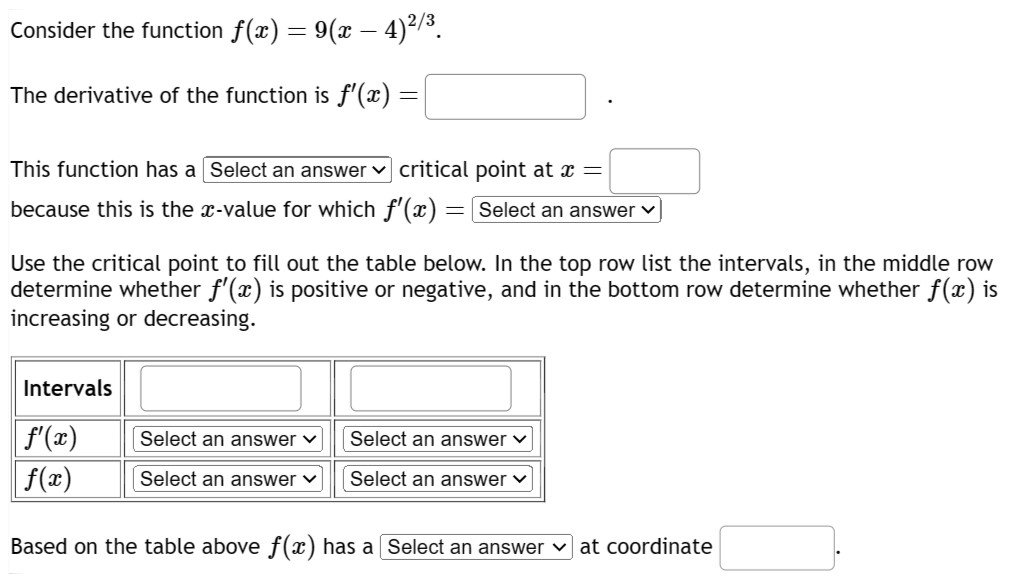Click the instructions paragraph about the critical point
Image resolution: width=1018 pixels, height=583 pixels.
tap(500, 290)
